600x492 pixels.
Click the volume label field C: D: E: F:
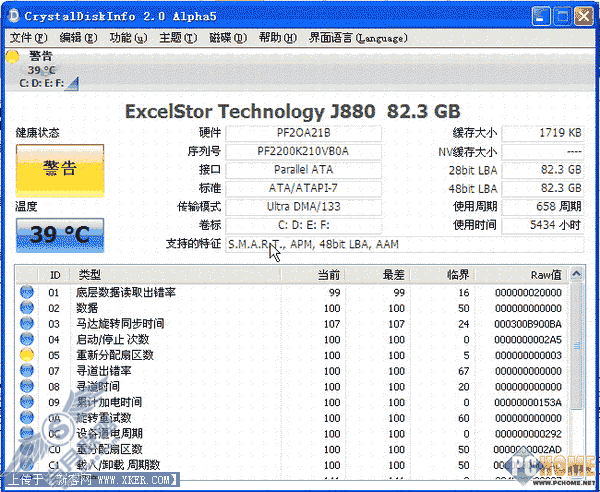click(x=303, y=225)
